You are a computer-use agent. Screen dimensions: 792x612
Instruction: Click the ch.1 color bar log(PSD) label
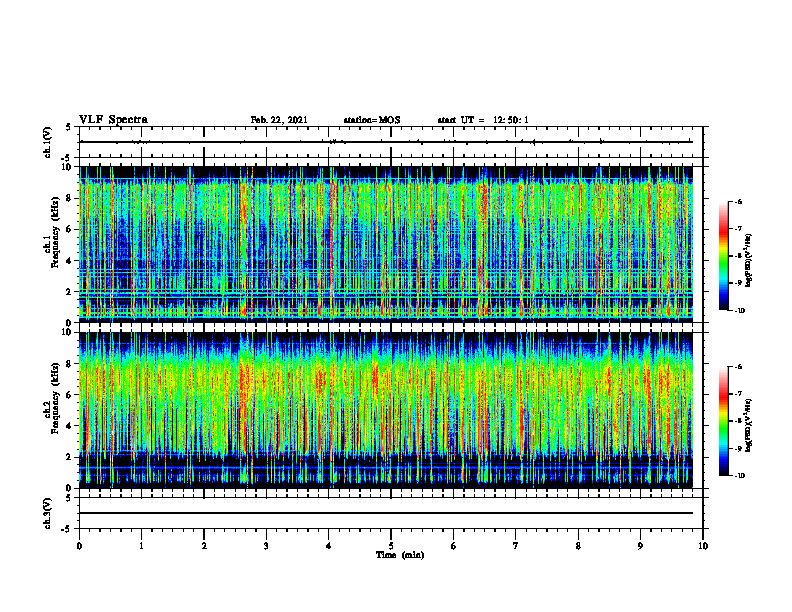tap(749, 261)
